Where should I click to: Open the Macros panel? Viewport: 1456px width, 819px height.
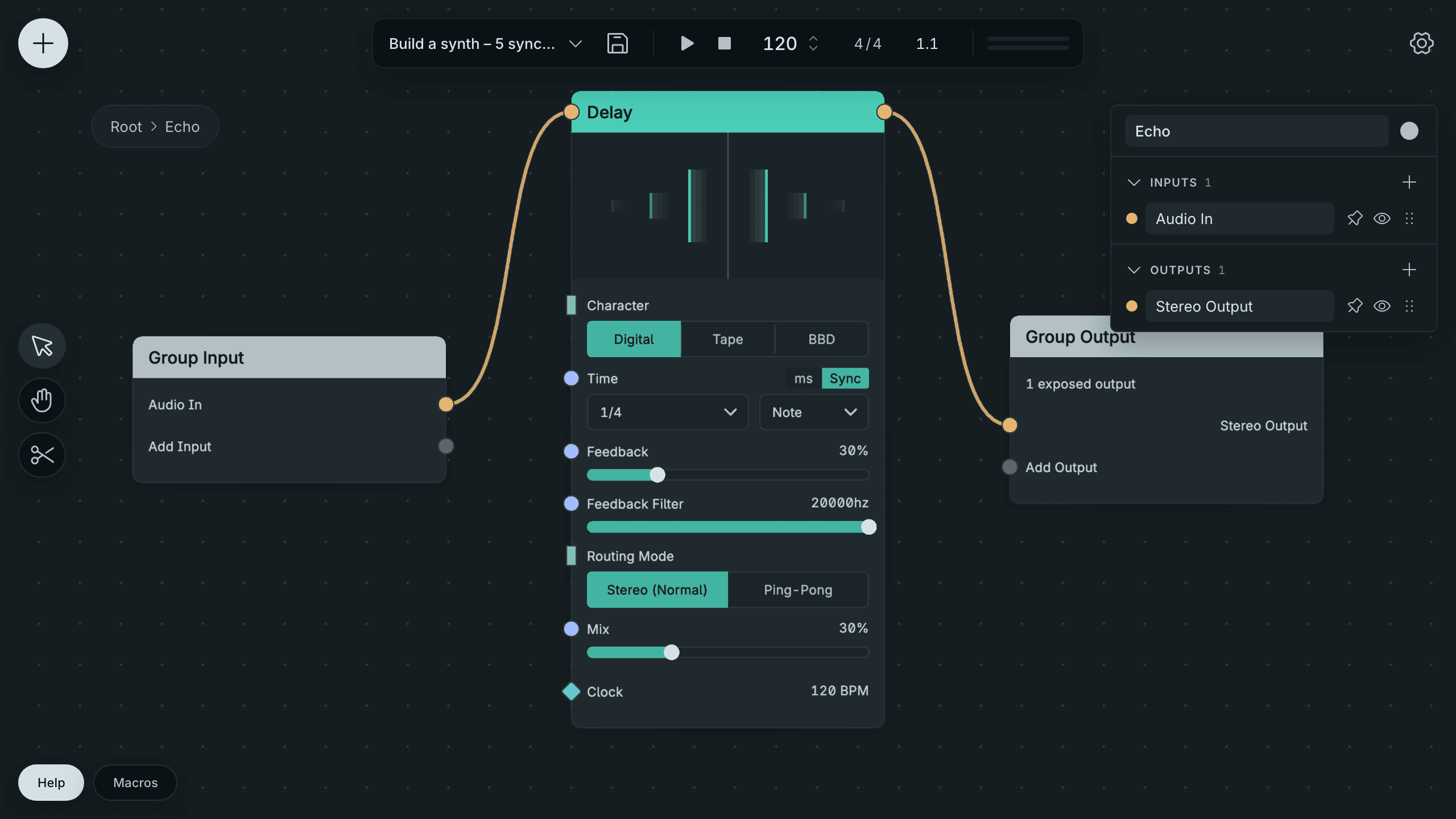tap(135, 783)
